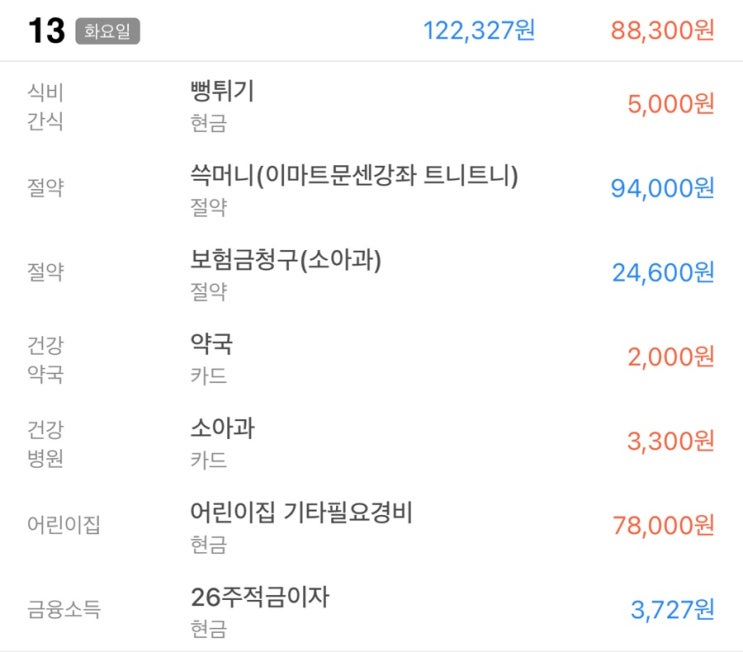Open the 뻥튀기 expense entry
The width and height of the screenshot is (743, 652).
click(222, 92)
